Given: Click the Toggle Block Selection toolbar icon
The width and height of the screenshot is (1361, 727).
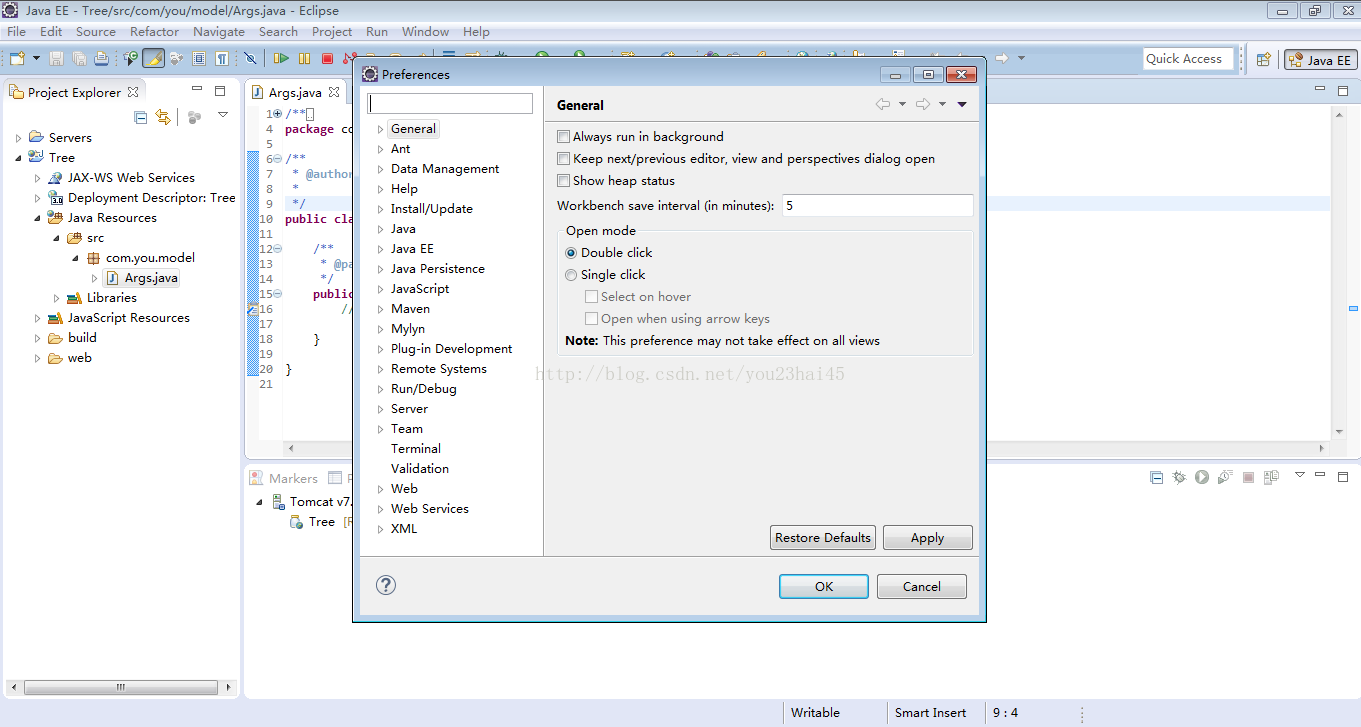Looking at the screenshot, I should (198, 59).
